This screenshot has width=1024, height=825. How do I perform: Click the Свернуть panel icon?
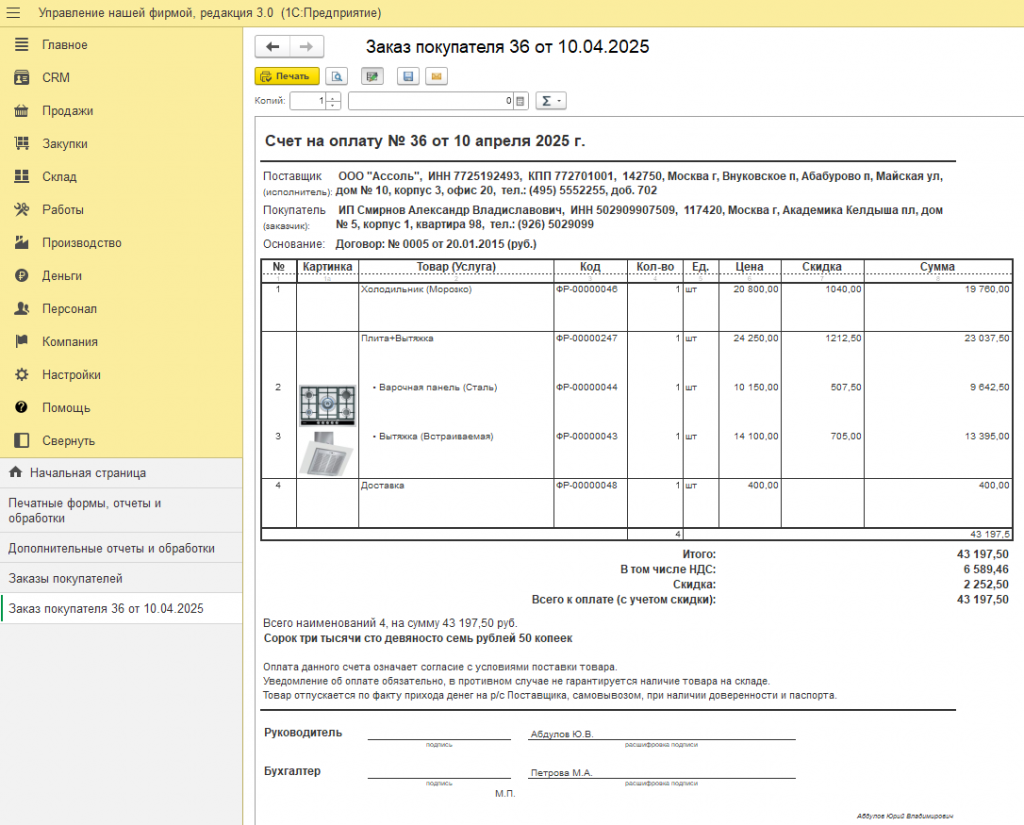(22, 440)
